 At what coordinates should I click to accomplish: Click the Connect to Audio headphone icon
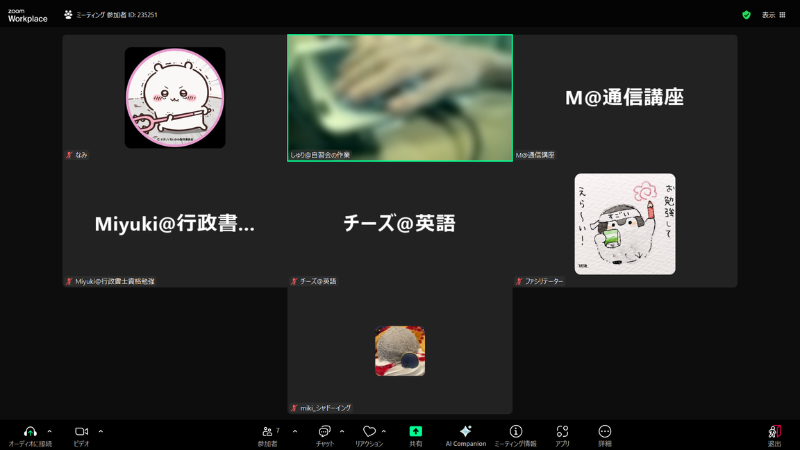[30, 432]
